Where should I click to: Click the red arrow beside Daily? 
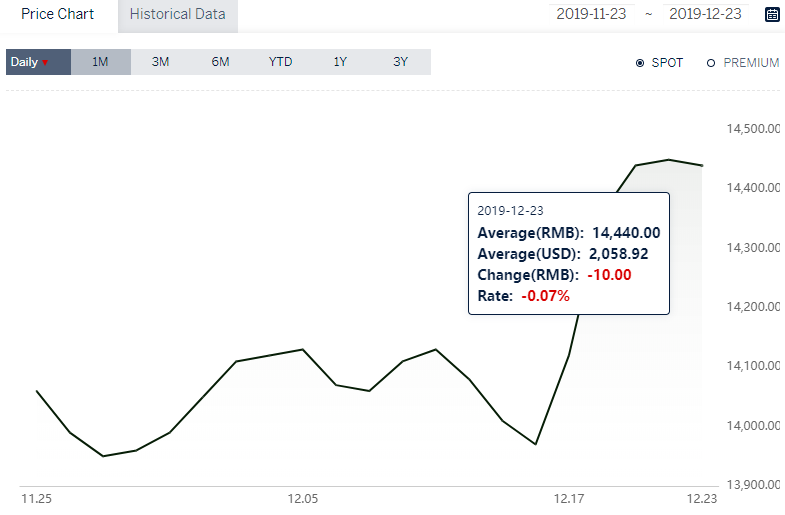45,63
